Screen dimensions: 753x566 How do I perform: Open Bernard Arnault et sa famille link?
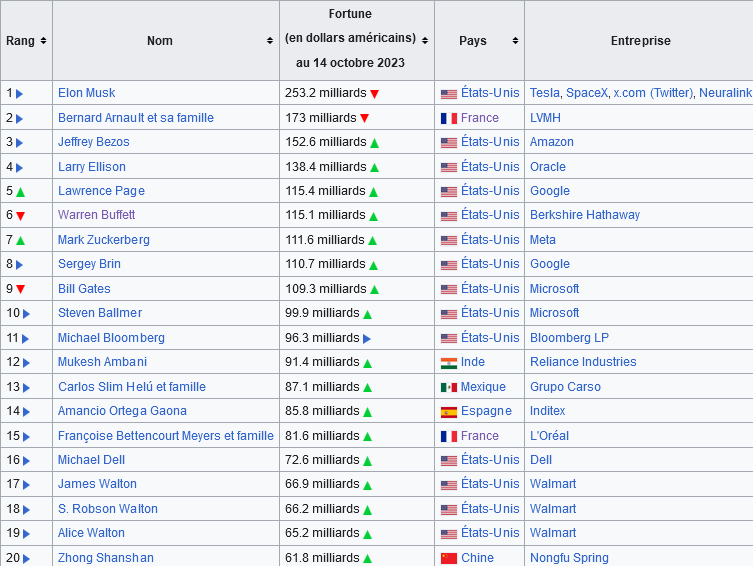point(136,118)
